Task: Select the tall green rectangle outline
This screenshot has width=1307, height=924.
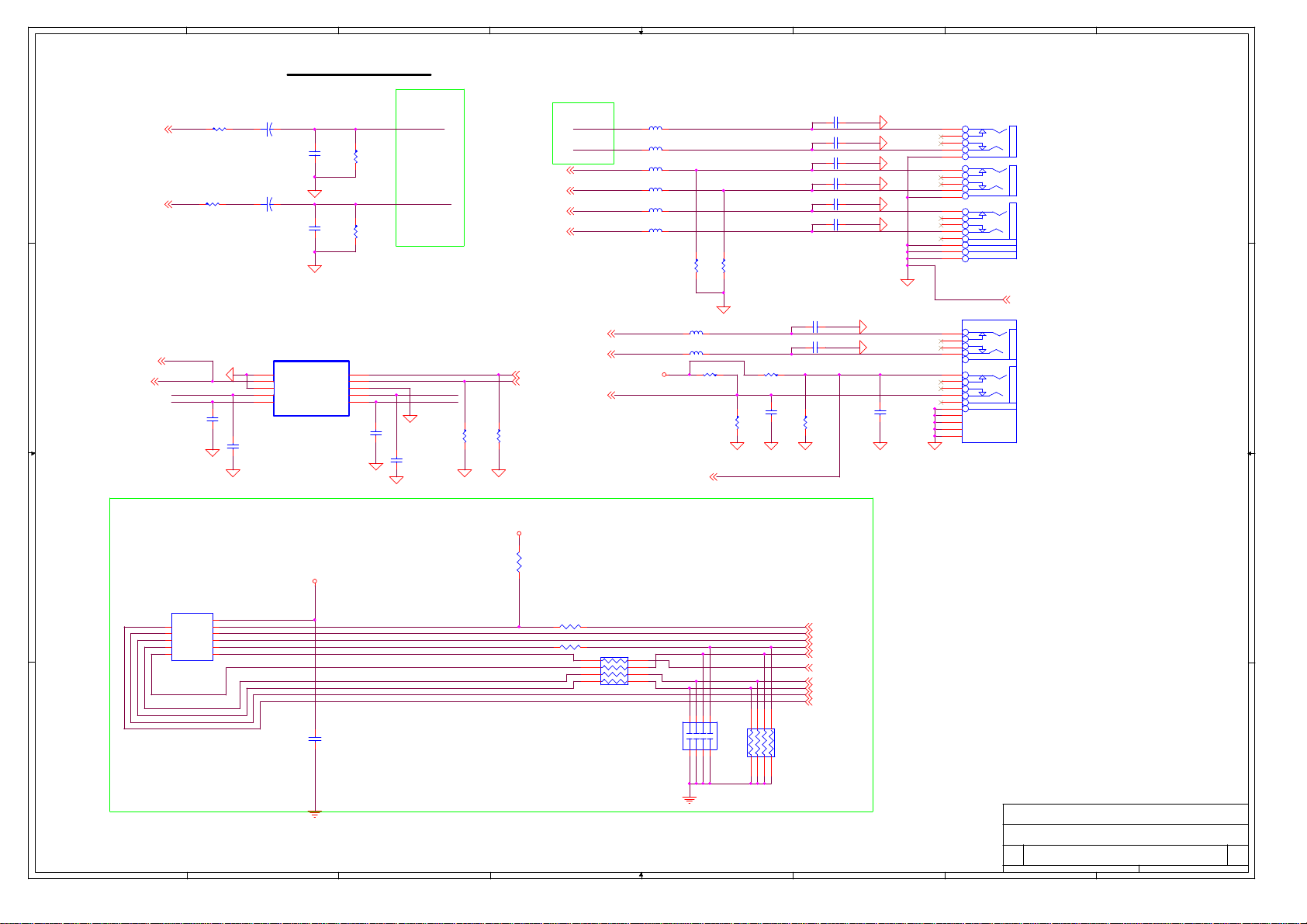Action: (430, 168)
